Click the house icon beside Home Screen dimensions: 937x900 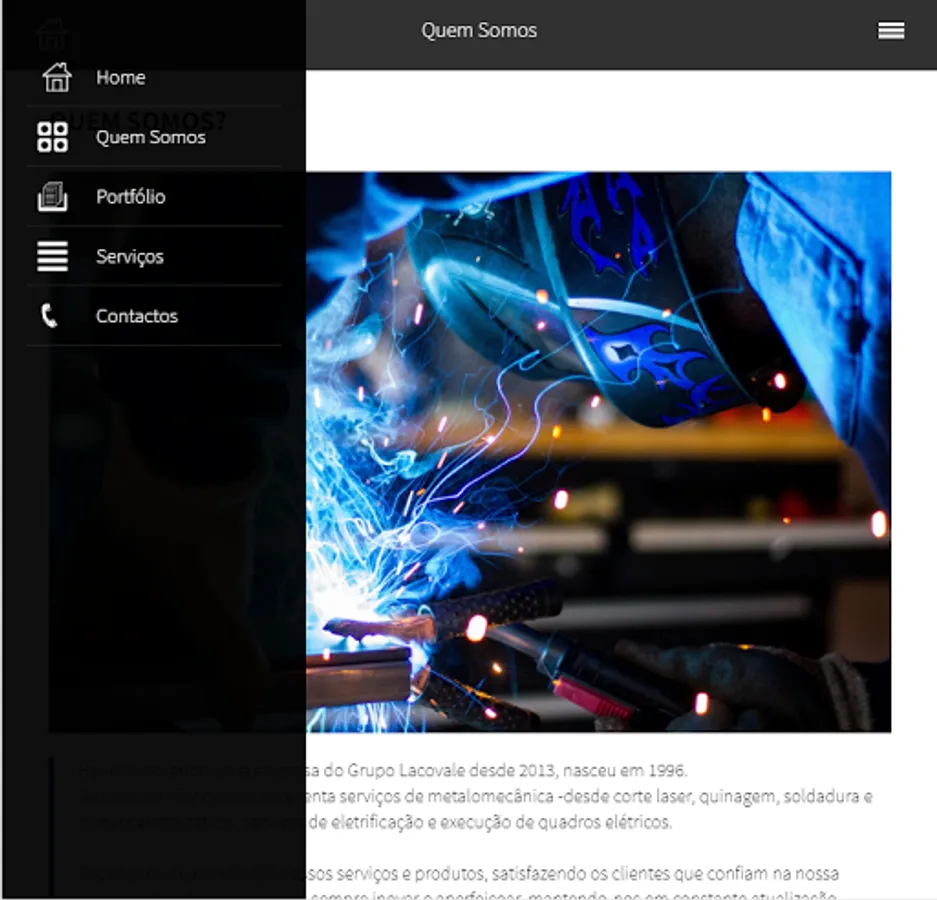56,78
